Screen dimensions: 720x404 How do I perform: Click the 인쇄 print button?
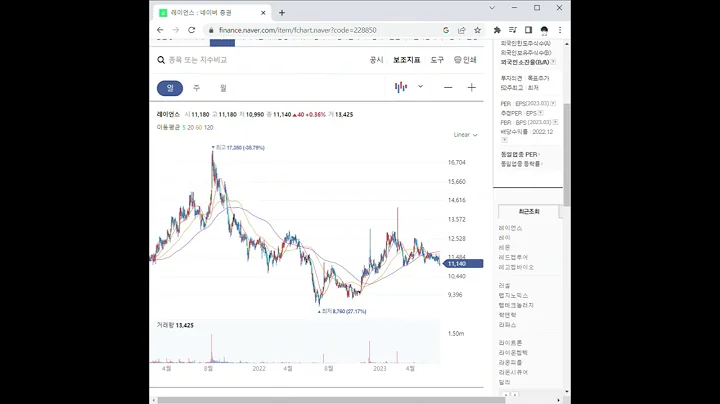(x=465, y=60)
